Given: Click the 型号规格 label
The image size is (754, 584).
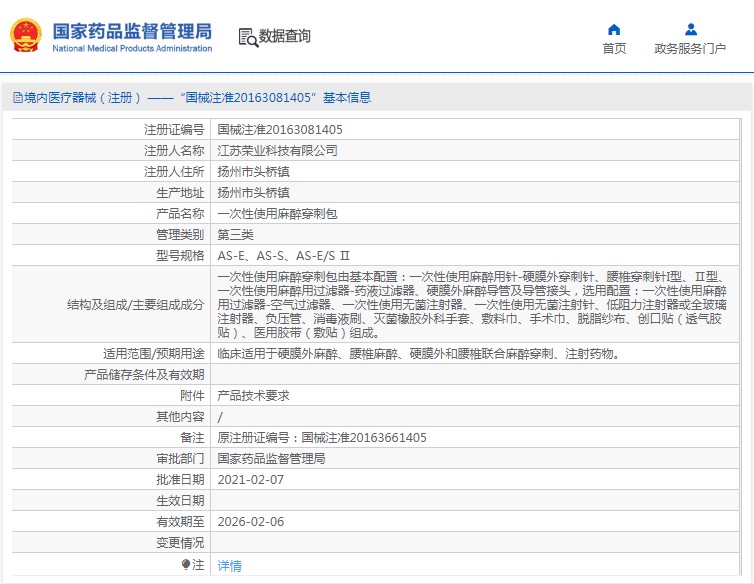Looking at the screenshot, I should [180, 255].
